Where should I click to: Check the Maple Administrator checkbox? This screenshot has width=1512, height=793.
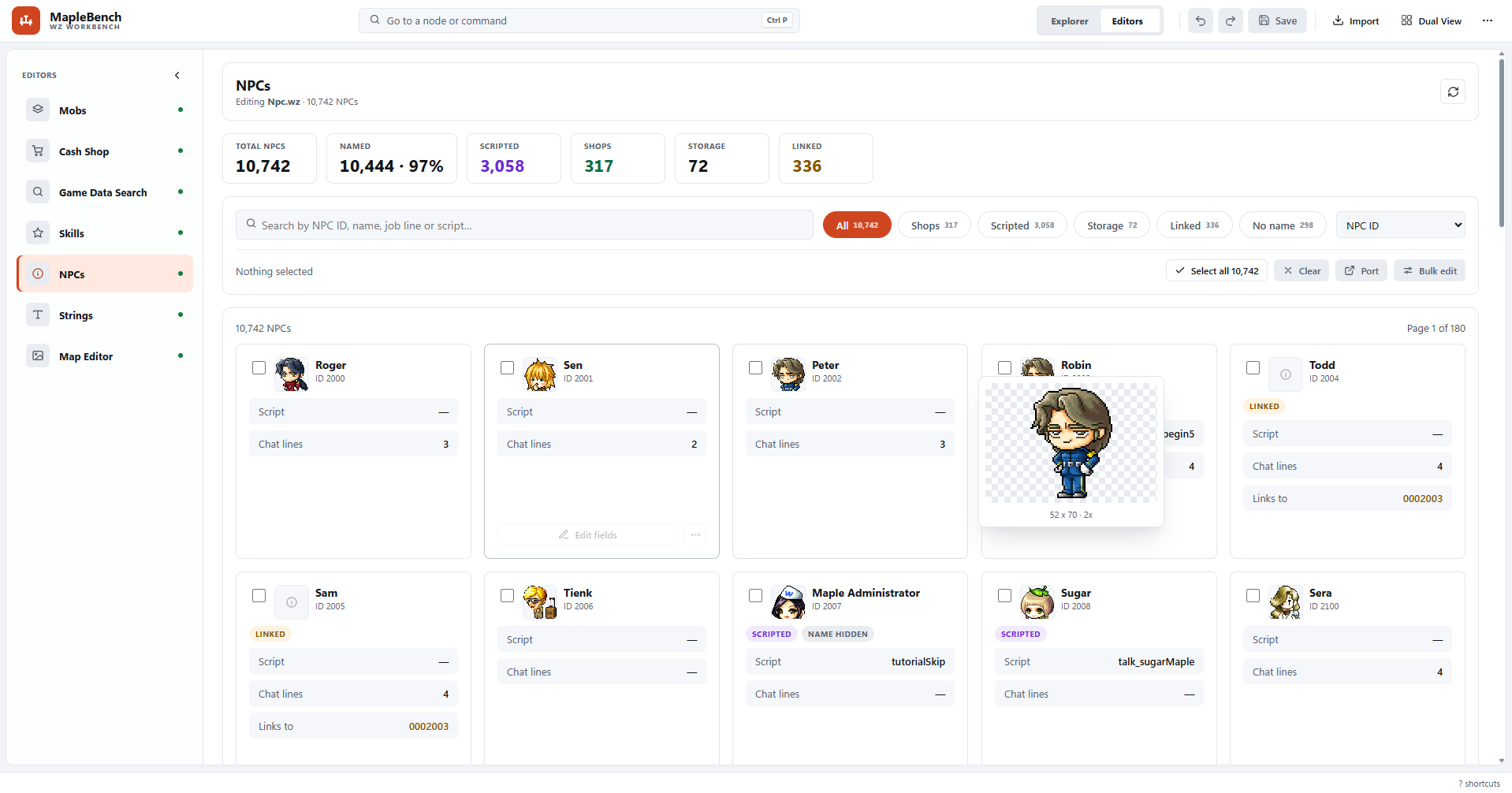point(755,595)
